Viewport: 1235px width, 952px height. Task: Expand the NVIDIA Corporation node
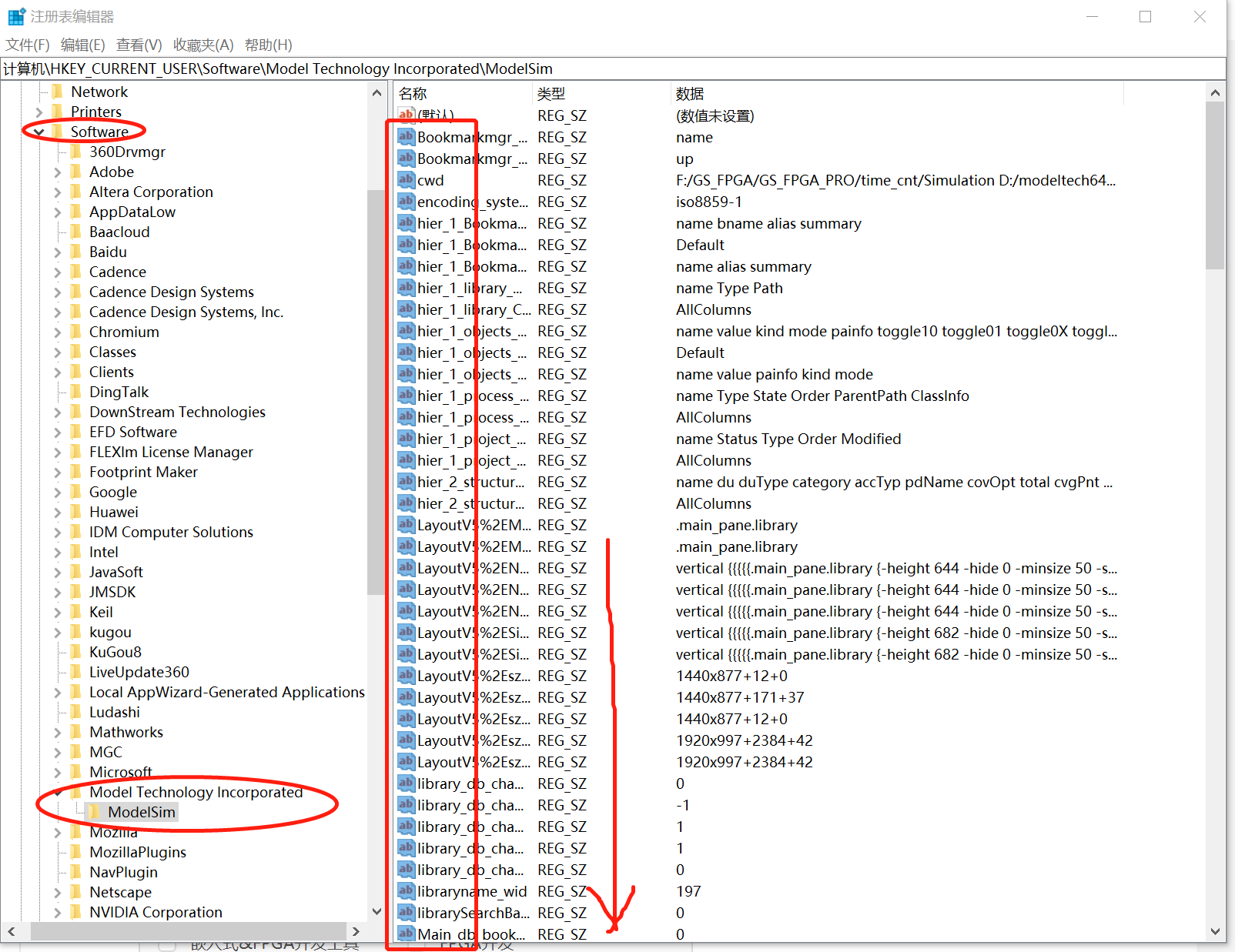point(58,912)
